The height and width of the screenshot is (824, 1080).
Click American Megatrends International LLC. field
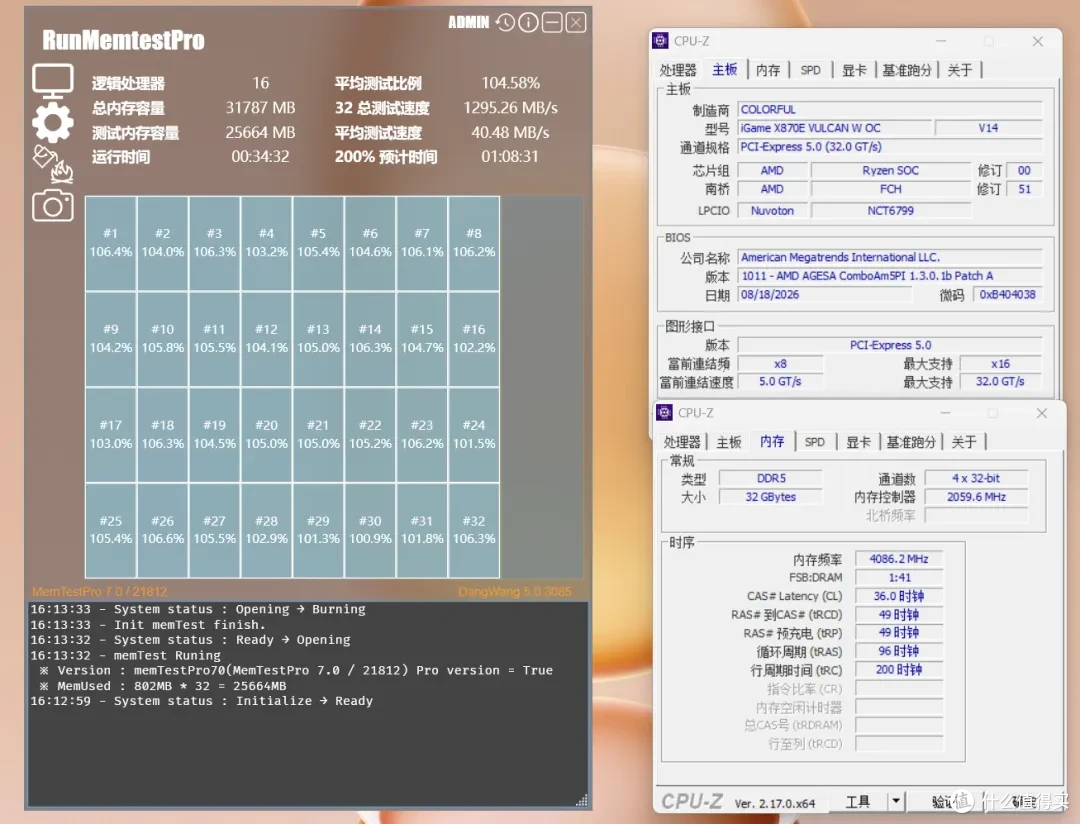(x=890, y=257)
